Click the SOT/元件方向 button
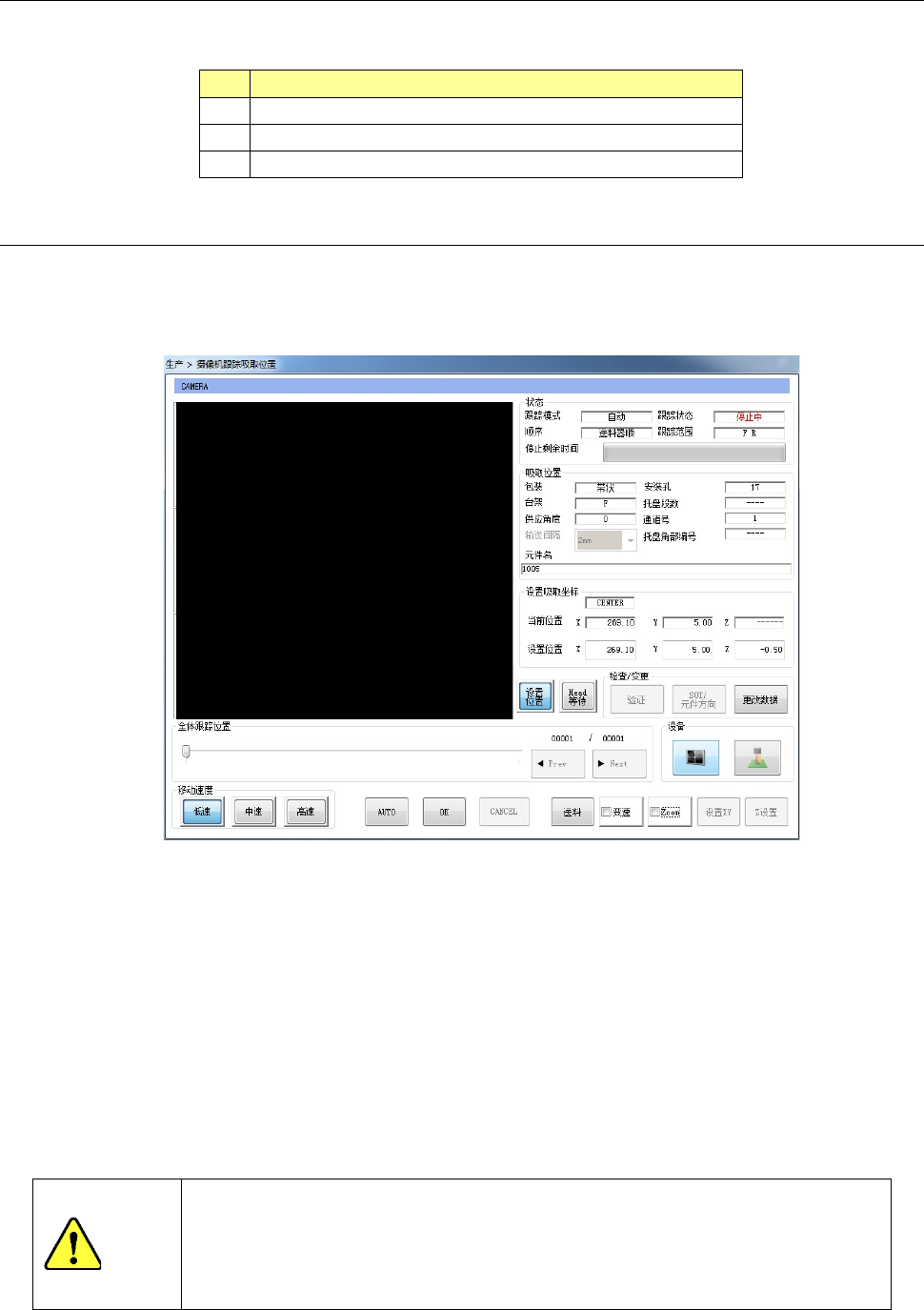 coord(699,700)
